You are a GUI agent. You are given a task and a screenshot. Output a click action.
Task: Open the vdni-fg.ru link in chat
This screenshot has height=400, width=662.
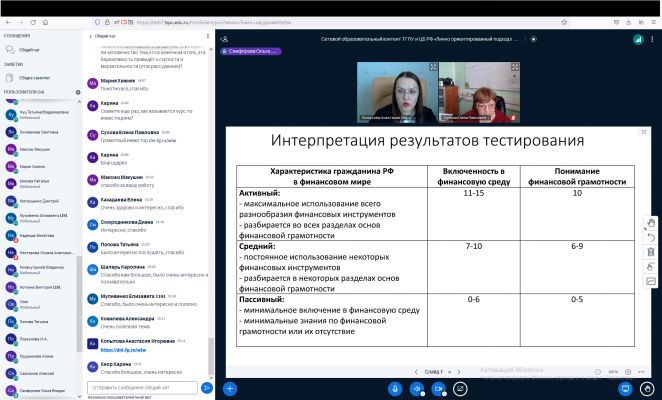(123, 350)
